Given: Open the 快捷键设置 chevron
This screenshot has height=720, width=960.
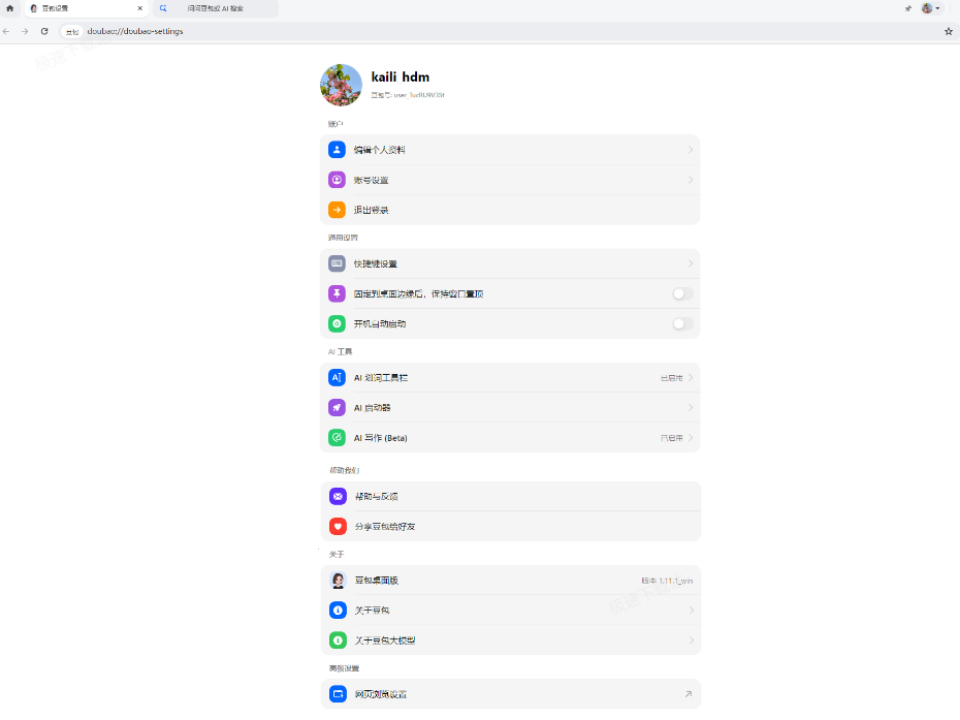Looking at the screenshot, I should tap(691, 263).
